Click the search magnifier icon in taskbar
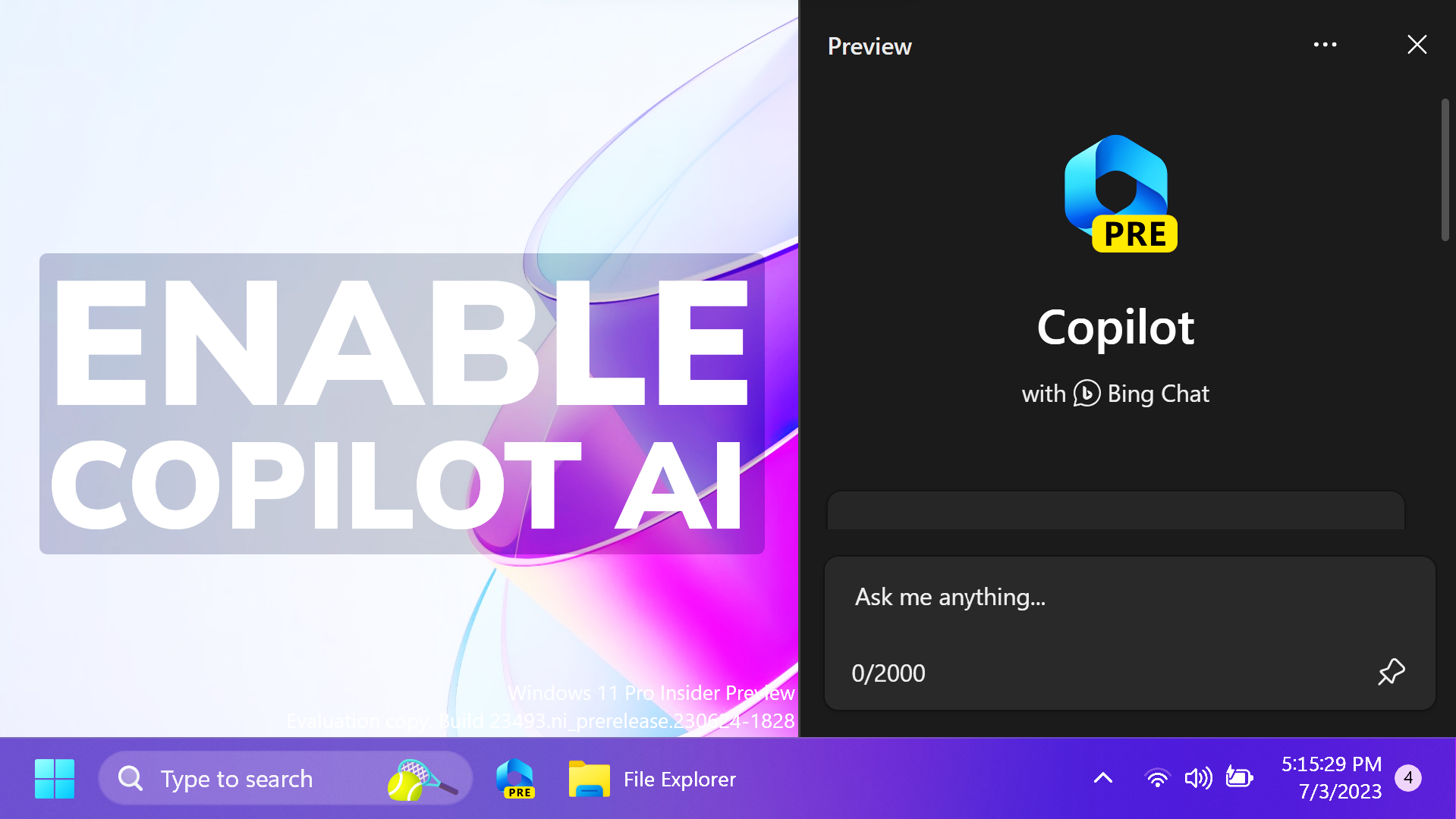The image size is (1456, 819). [131, 779]
